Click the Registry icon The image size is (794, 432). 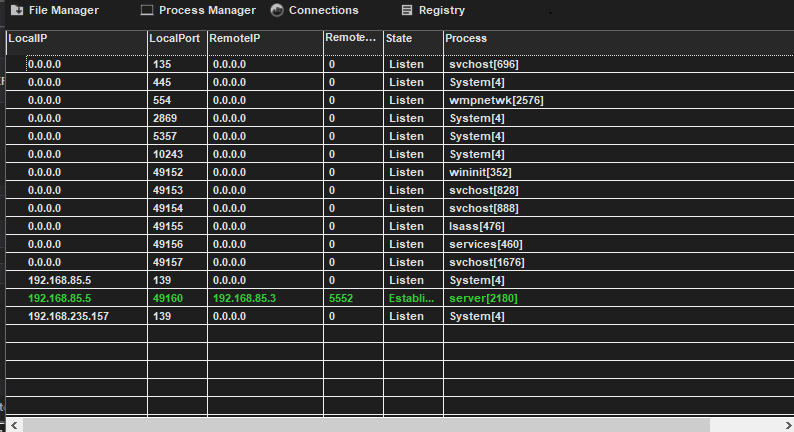coord(406,10)
